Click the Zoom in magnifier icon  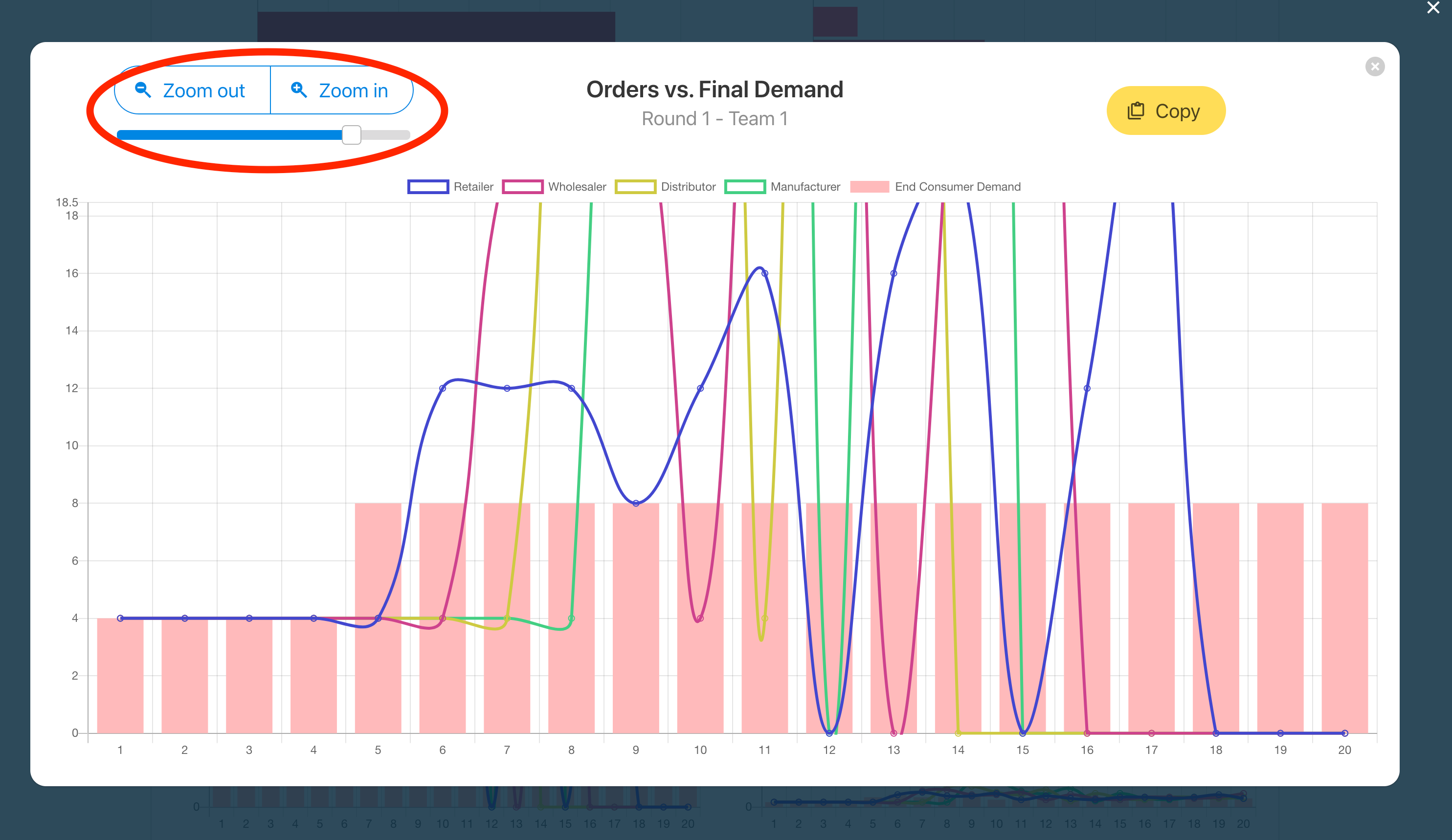(298, 90)
